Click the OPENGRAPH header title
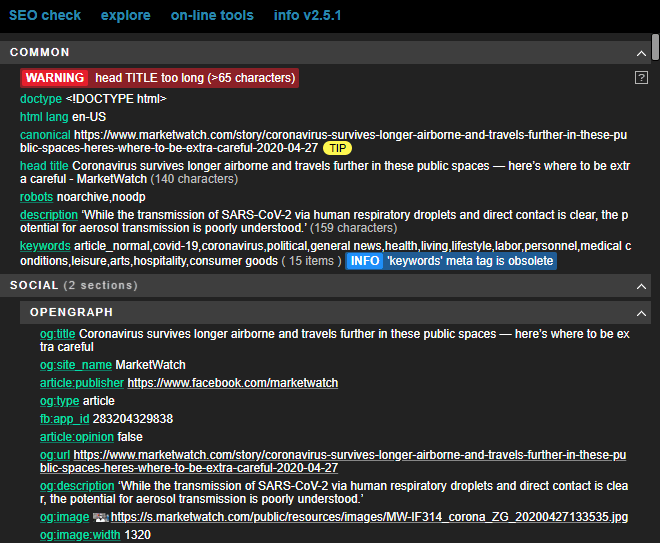This screenshot has width=660, height=543. (71, 312)
